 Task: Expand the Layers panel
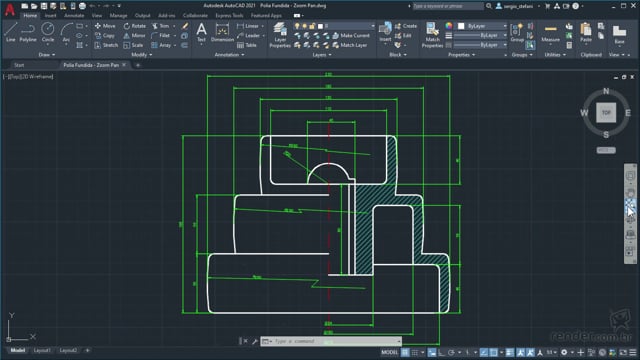pyautogui.click(x=322, y=55)
